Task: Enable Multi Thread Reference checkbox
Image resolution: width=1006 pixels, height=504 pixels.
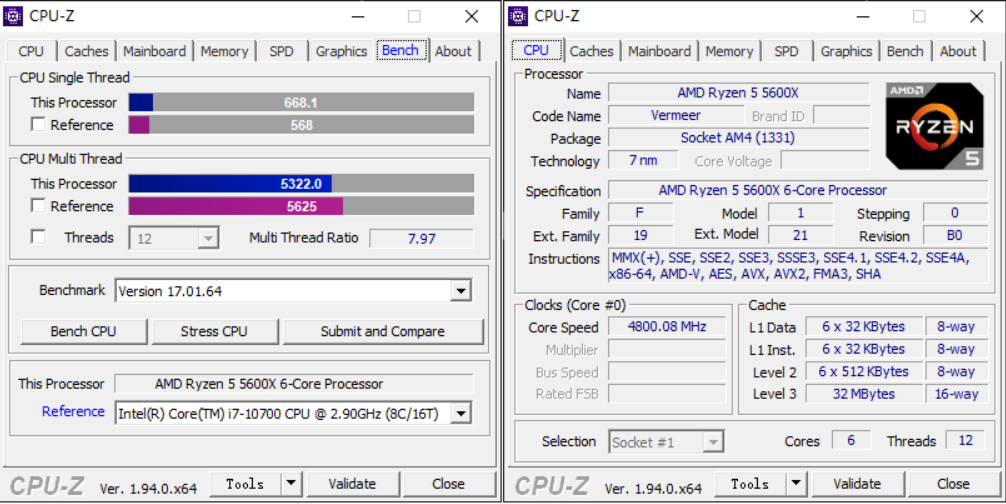Action: click(x=38, y=206)
